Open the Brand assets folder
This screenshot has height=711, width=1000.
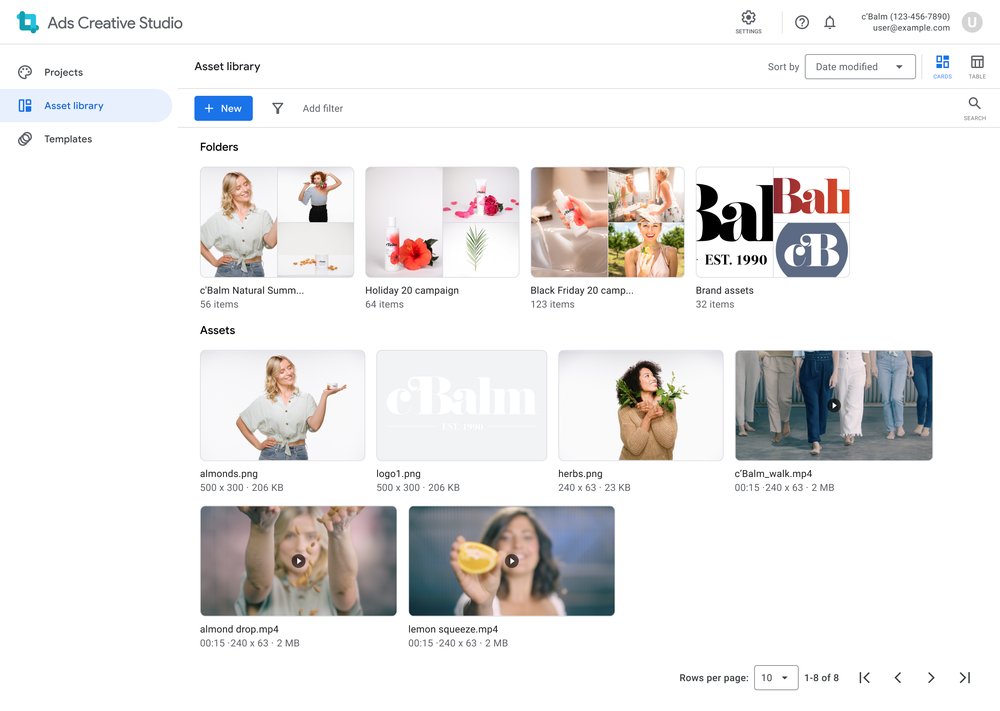pyautogui.click(x=772, y=222)
